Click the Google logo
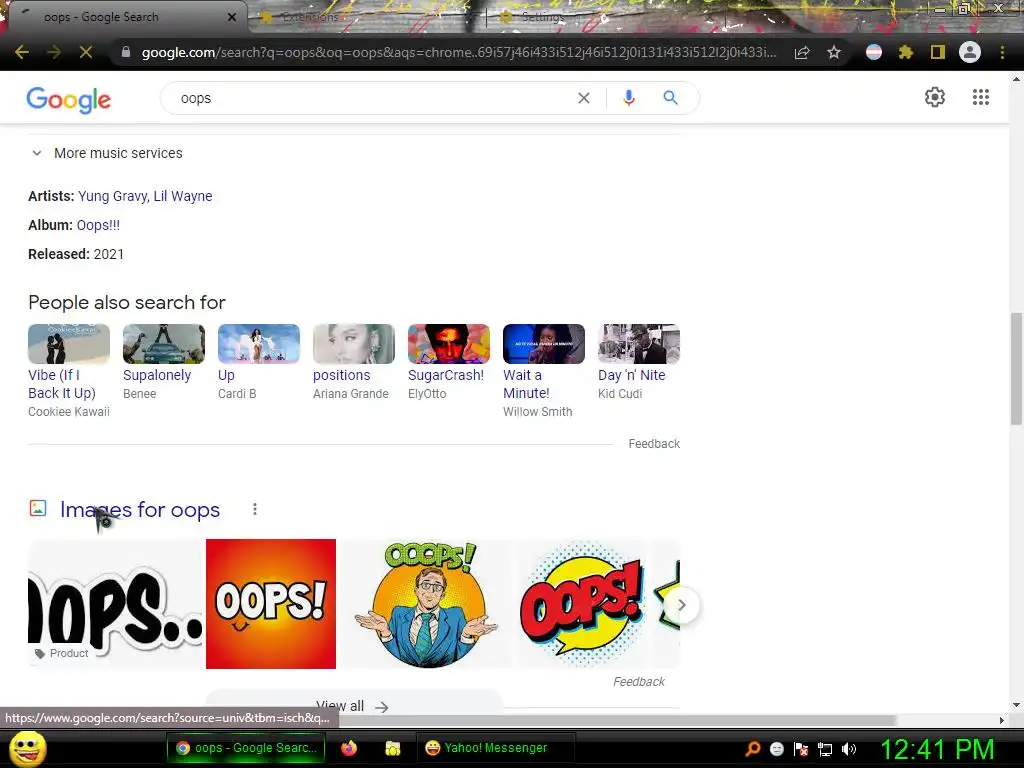This screenshot has height=768, width=1024. [69, 99]
